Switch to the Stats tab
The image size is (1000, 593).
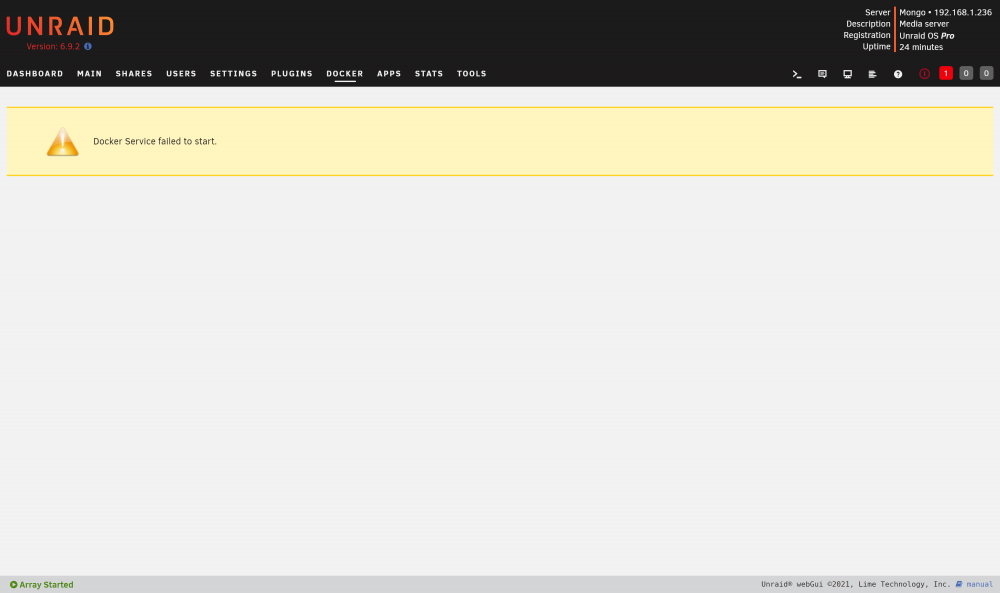tap(429, 74)
